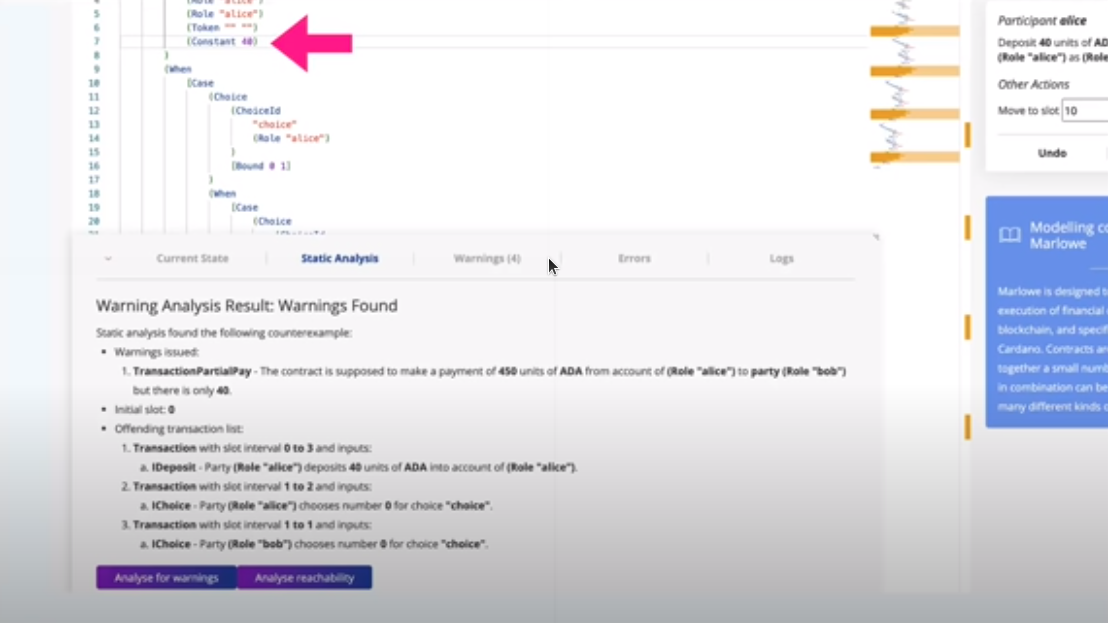Click the topmost orange marker on the editor scrollbar
Viewport: 1108px width, 623px height.
click(967, 134)
